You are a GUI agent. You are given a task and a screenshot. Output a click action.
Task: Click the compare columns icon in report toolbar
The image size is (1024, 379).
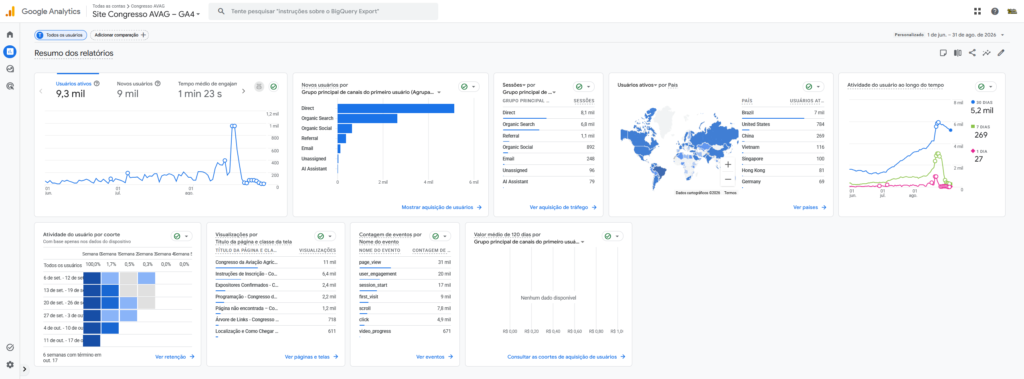click(x=957, y=53)
